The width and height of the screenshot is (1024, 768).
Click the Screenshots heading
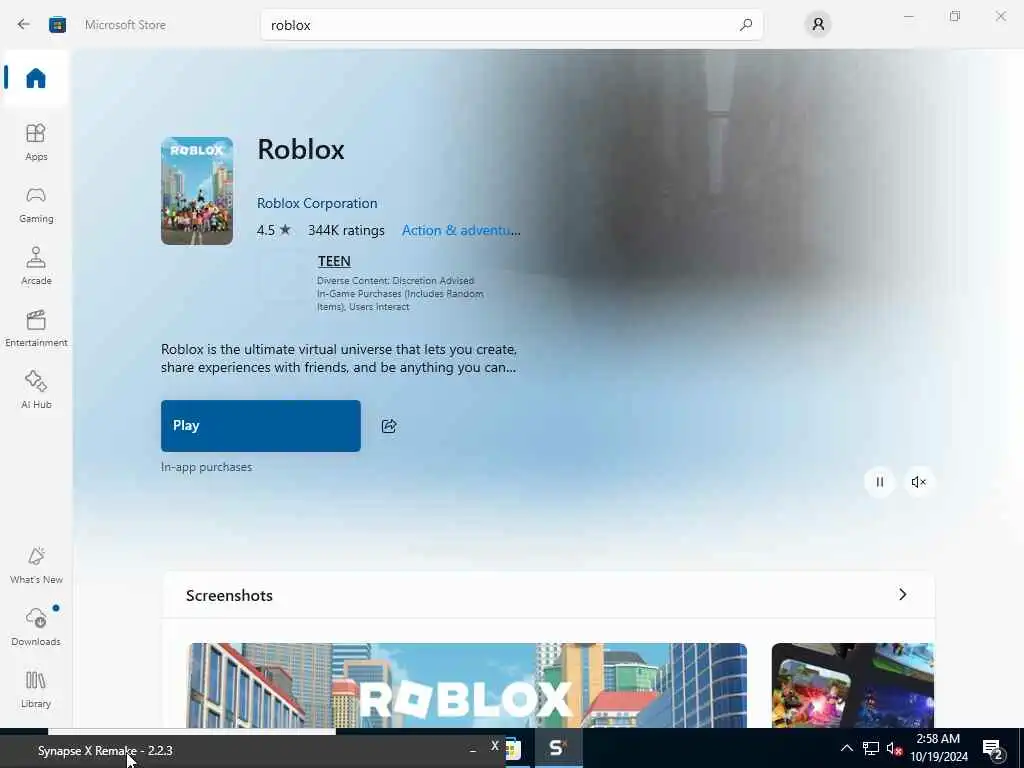coord(229,596)
